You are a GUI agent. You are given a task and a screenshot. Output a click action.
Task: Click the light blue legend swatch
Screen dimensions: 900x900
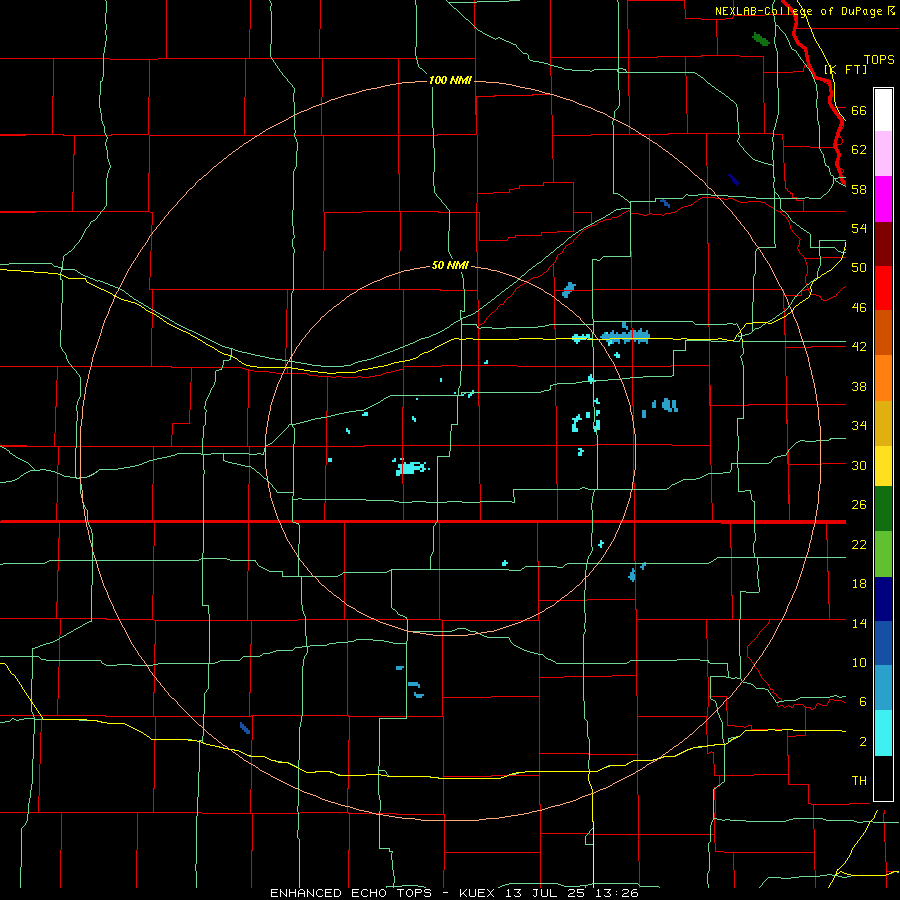[x=883, y=688]
